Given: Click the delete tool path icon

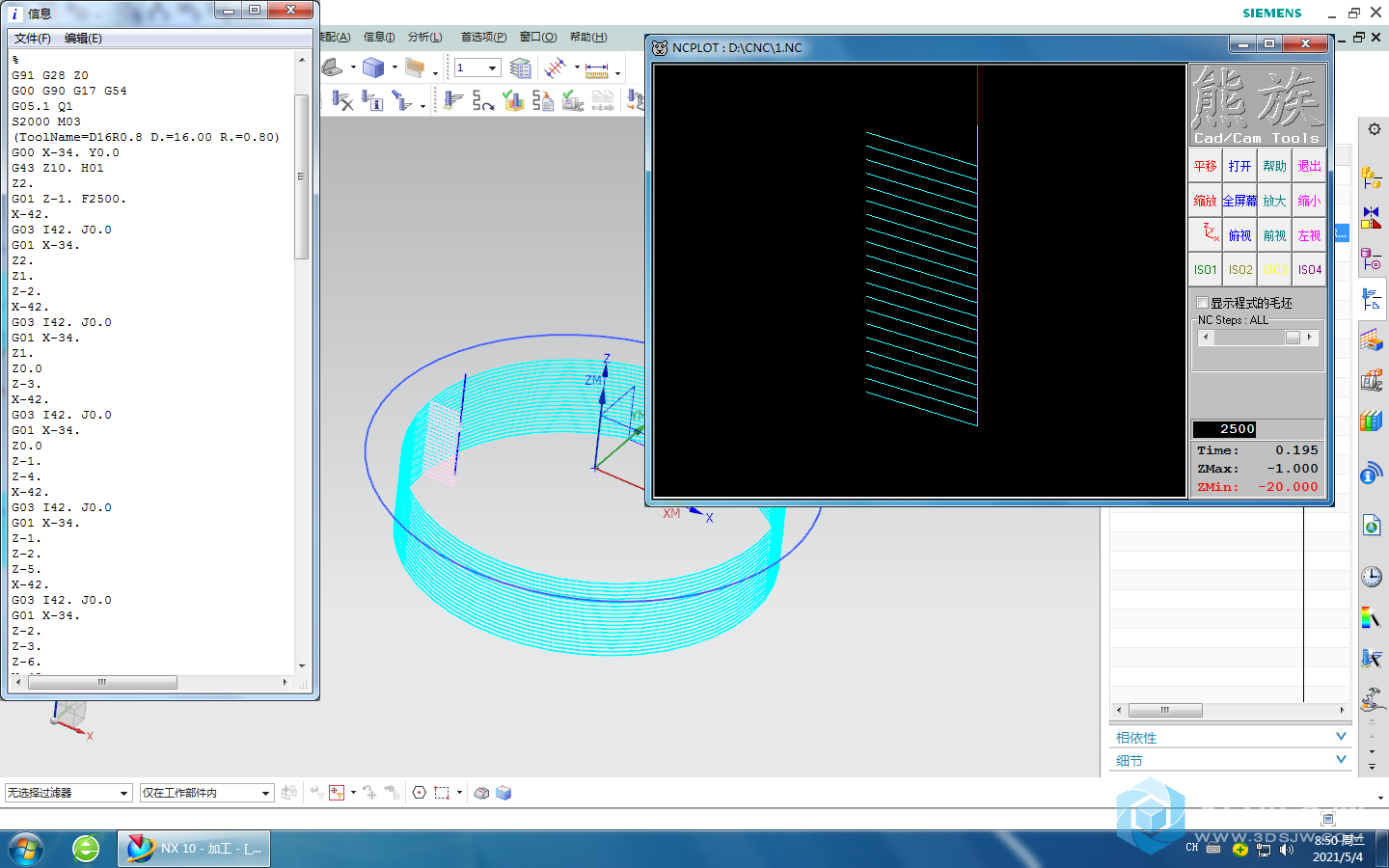Looking at the screenshot, I should click(x=342, y=100).
